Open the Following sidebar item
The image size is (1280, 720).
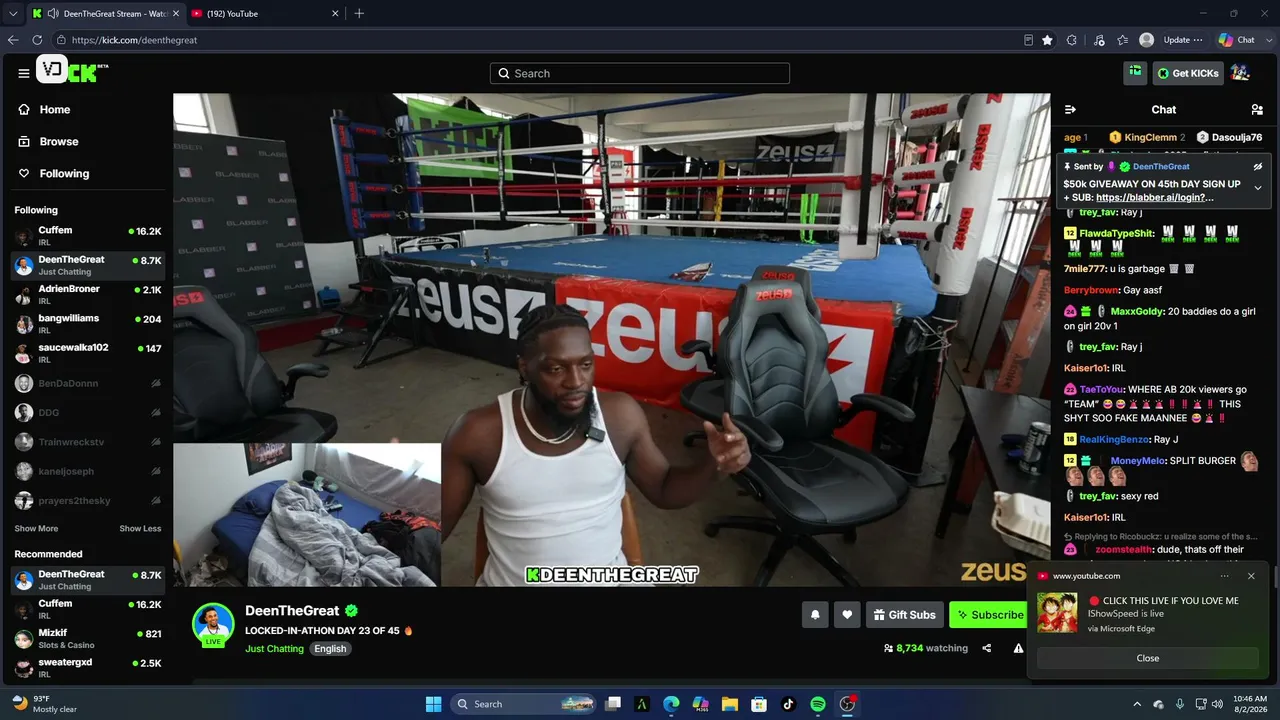[x=54, y=174]
